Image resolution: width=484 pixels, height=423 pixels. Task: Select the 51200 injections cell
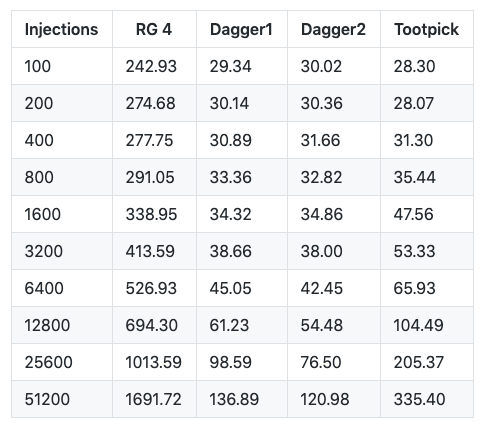[x=47, y=399]
